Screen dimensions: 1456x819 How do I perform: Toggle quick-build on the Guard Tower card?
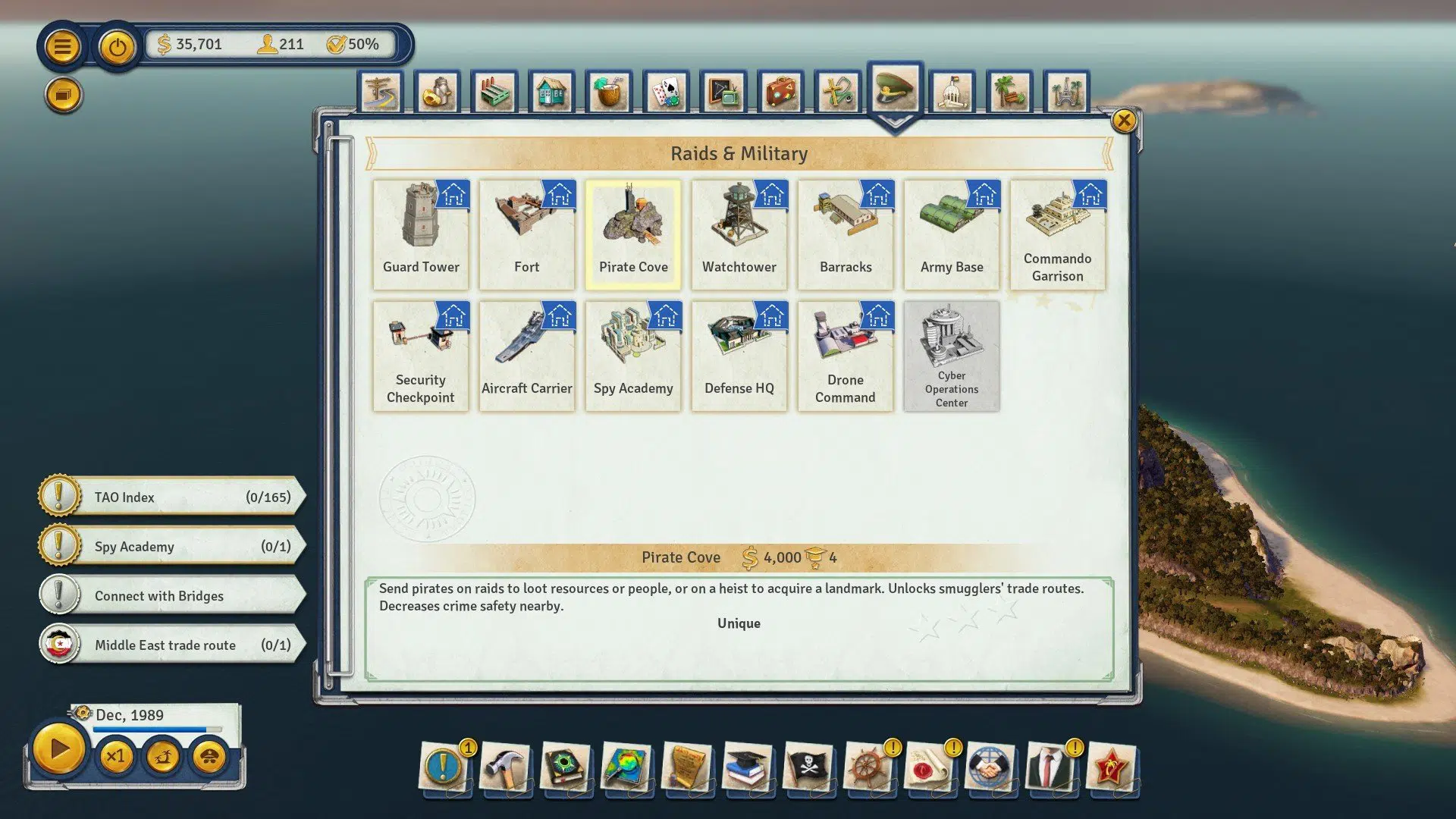click(x=453, y=196)
